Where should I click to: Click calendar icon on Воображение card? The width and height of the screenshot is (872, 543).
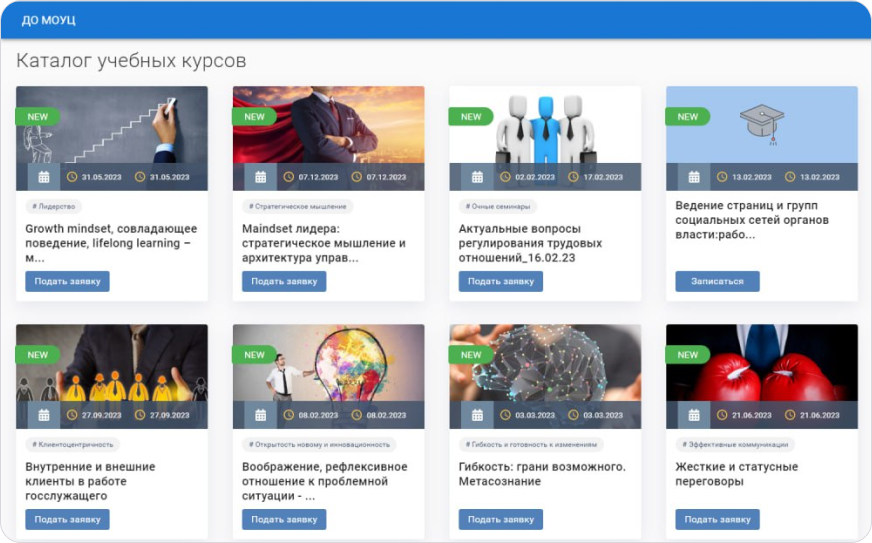[261, 415]
